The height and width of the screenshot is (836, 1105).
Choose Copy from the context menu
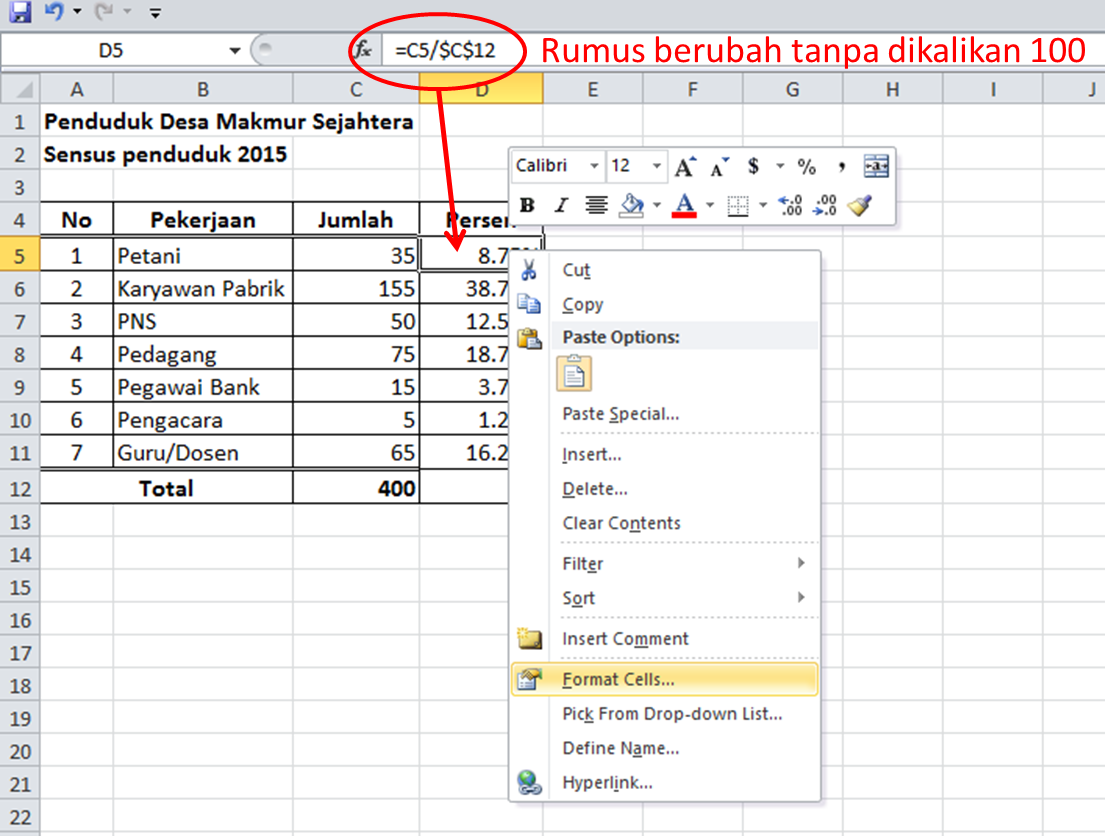pos(665,305)
